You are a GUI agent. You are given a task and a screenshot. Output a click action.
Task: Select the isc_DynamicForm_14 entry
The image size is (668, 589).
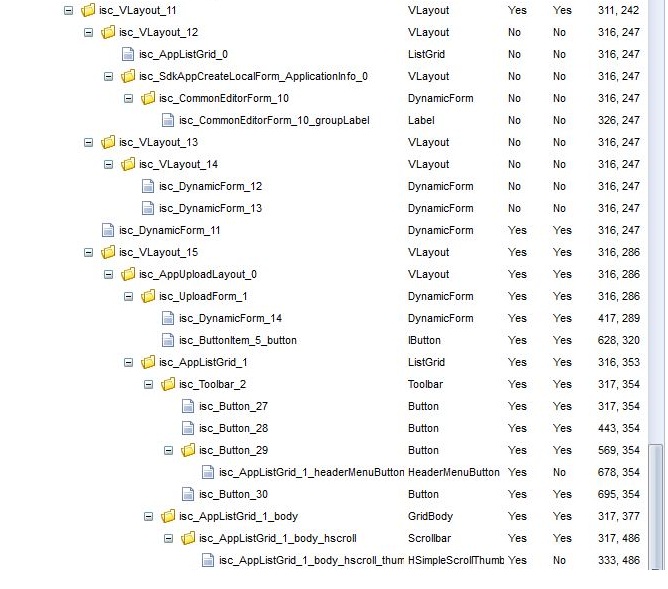coord(230,318)
